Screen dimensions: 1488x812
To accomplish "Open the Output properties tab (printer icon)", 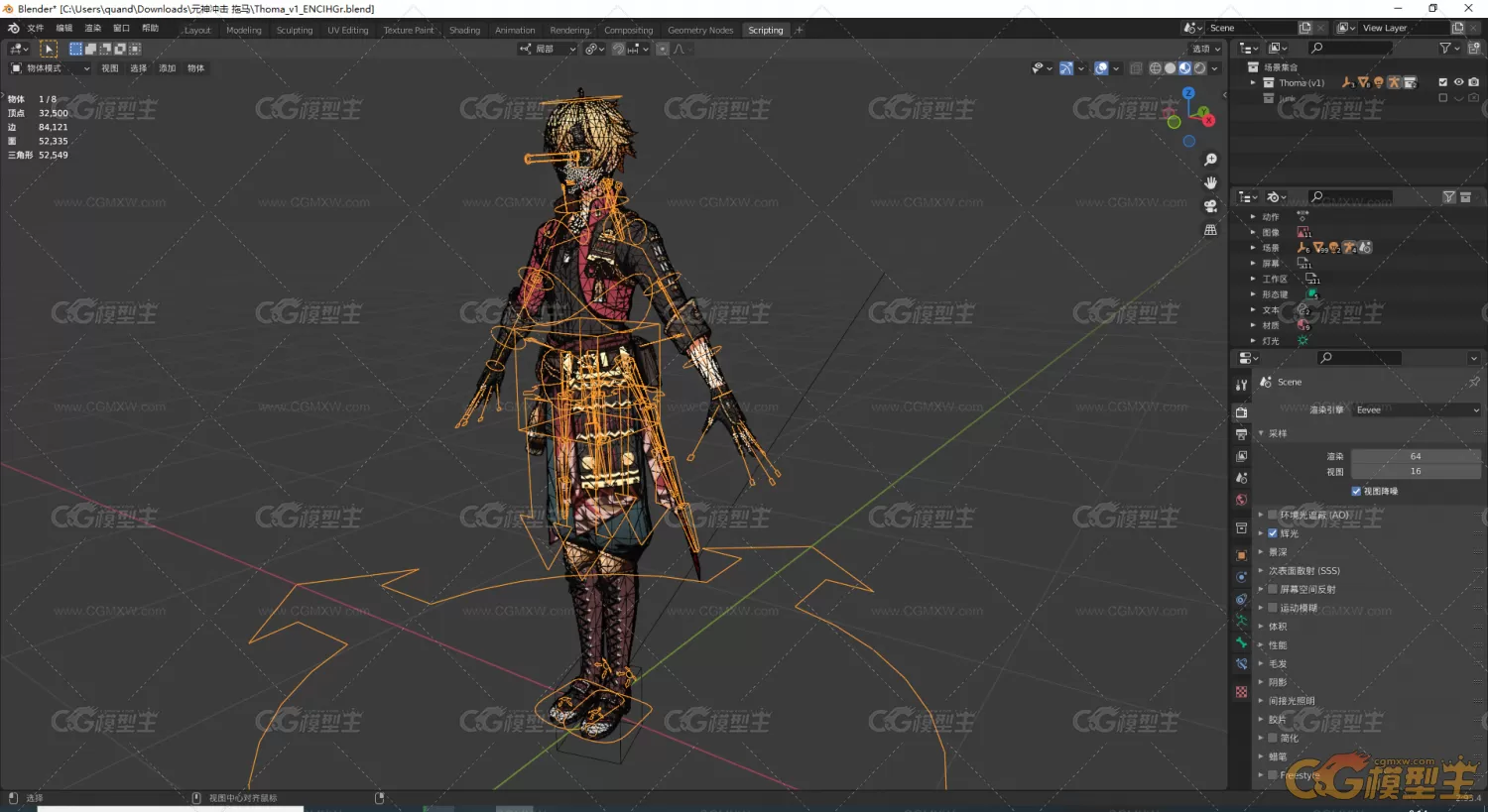I will 1241,434.
